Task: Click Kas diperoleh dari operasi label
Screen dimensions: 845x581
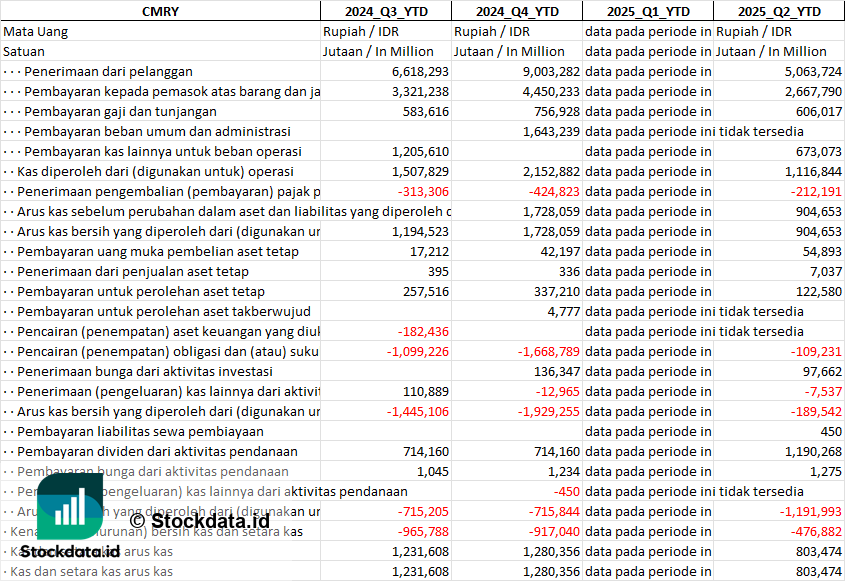Action: pyautogui.click(x=155, y=171)
